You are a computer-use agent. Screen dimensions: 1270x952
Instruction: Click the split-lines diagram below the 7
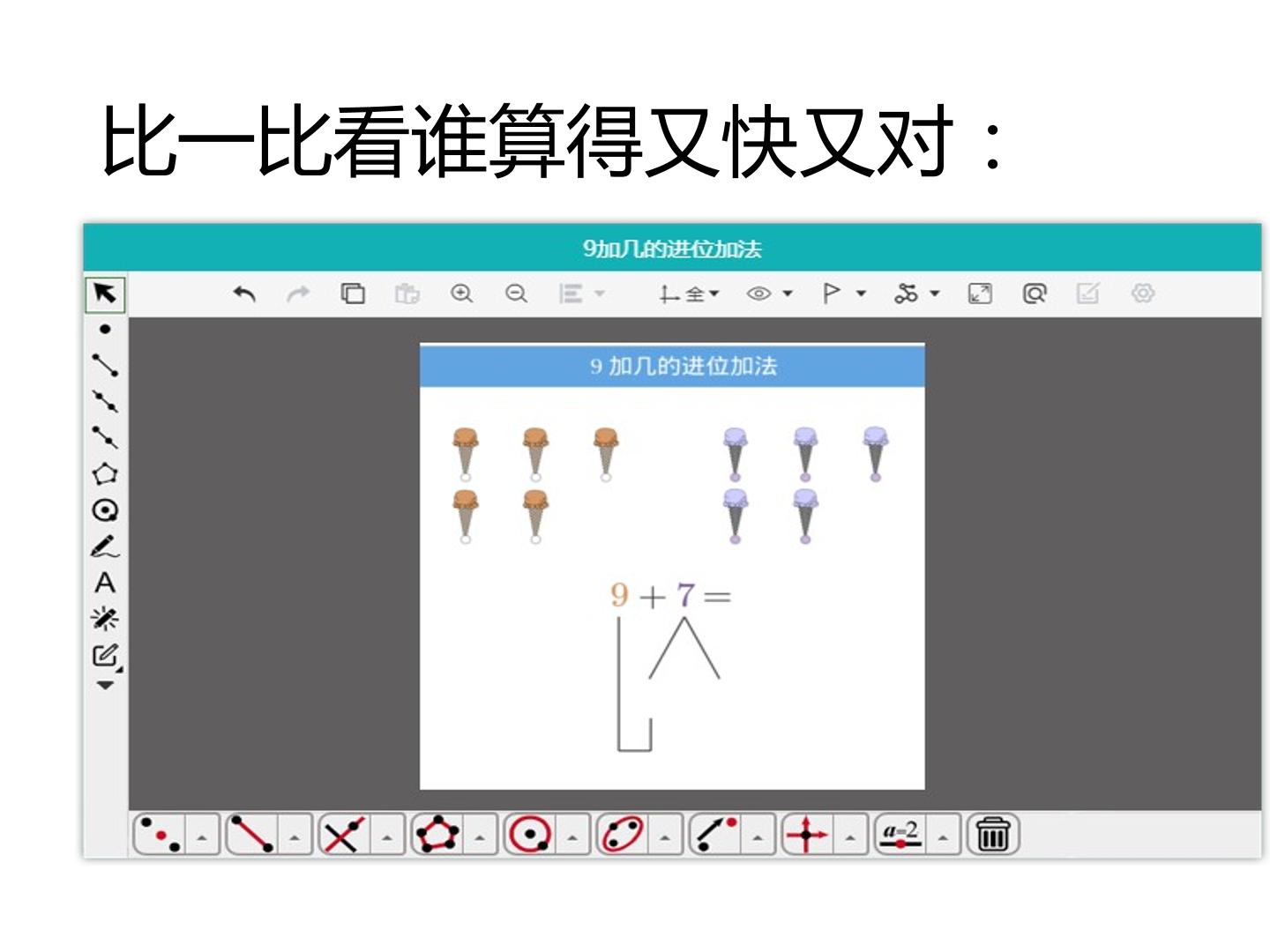point(684,648)
